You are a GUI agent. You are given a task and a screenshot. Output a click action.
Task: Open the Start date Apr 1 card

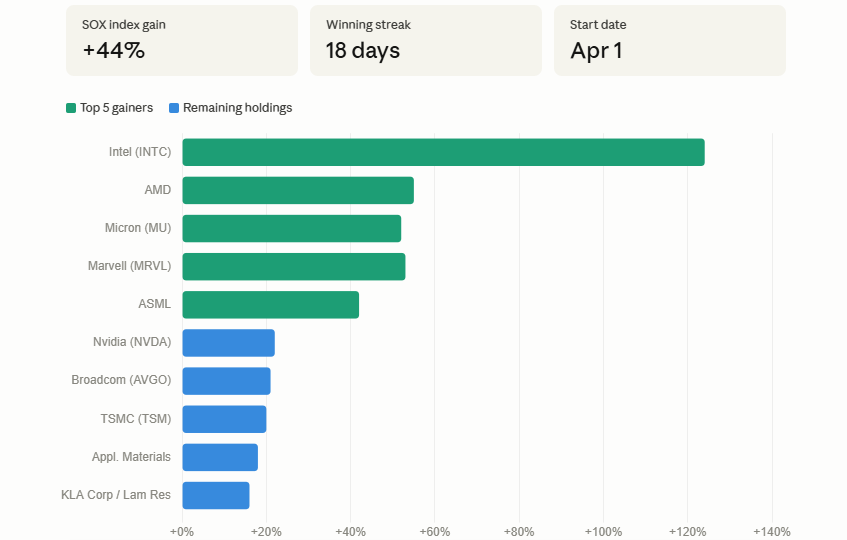670,40
